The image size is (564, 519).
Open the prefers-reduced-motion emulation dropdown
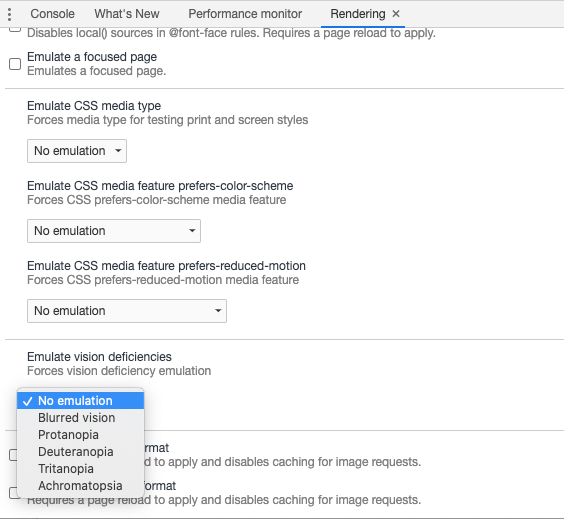pos(127,311)
